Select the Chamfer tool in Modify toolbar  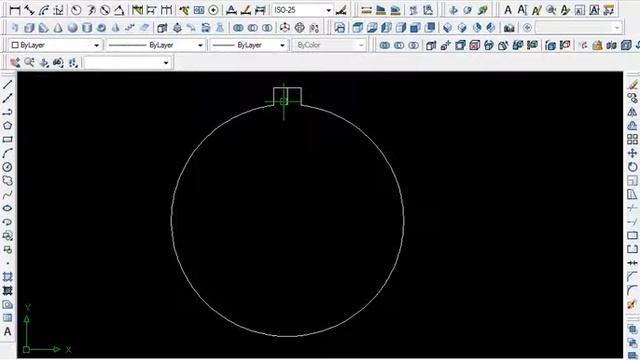(x=632, y=277)
